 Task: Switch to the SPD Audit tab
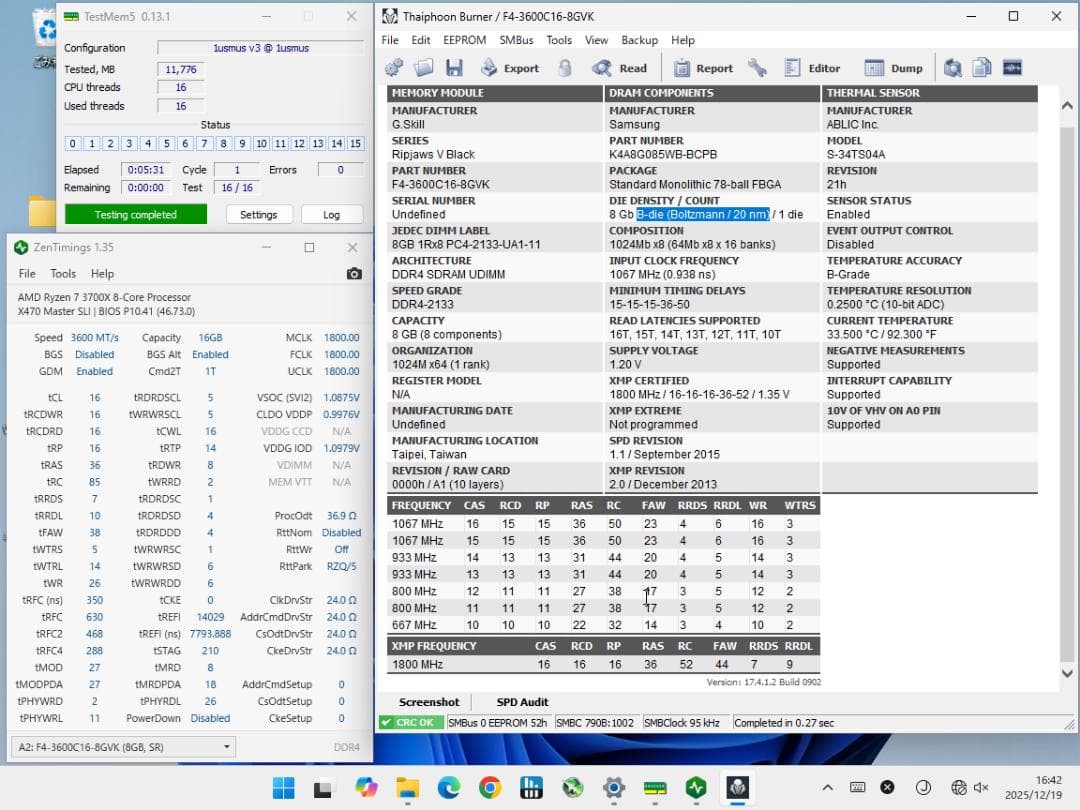522,702
